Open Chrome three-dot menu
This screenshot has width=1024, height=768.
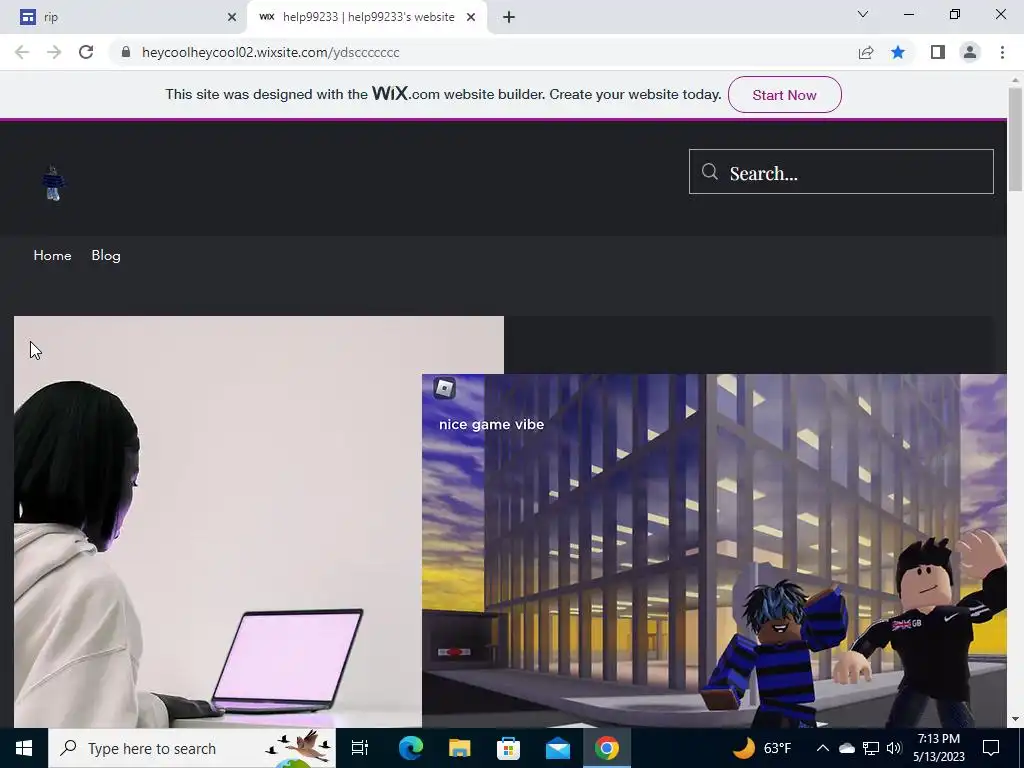click(1002, 52)
